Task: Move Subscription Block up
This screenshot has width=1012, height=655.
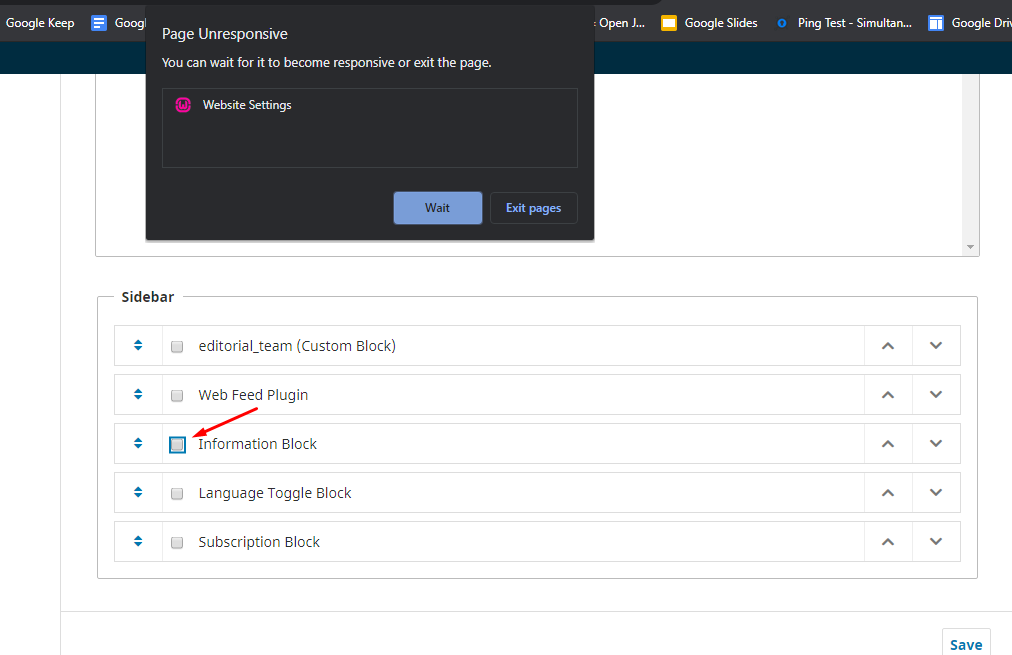Action: (888, 541)
